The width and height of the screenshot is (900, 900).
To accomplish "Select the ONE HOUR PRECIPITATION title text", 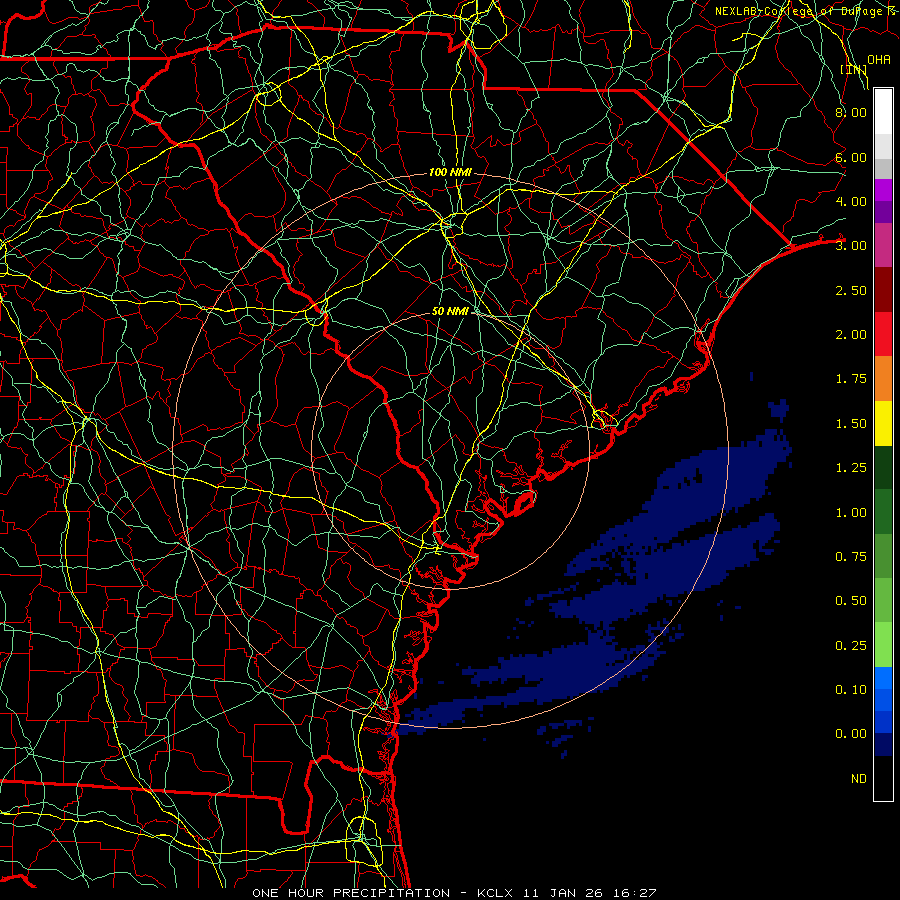I will [x=351, y=893].
